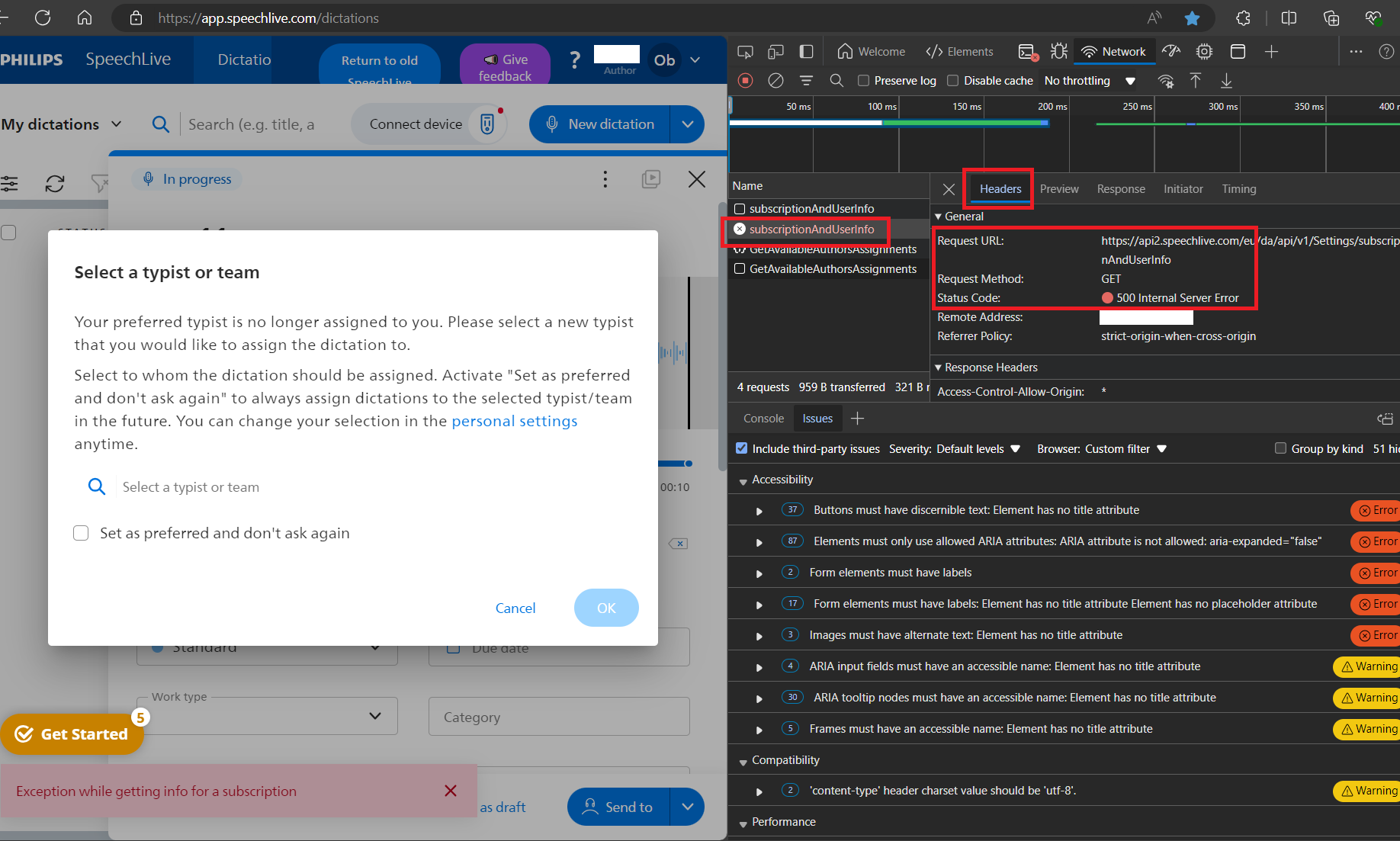Open the Work type dropdown
Image resolution: width=1400 pixels, height=841 pixels.
click(x=267, y=716)
